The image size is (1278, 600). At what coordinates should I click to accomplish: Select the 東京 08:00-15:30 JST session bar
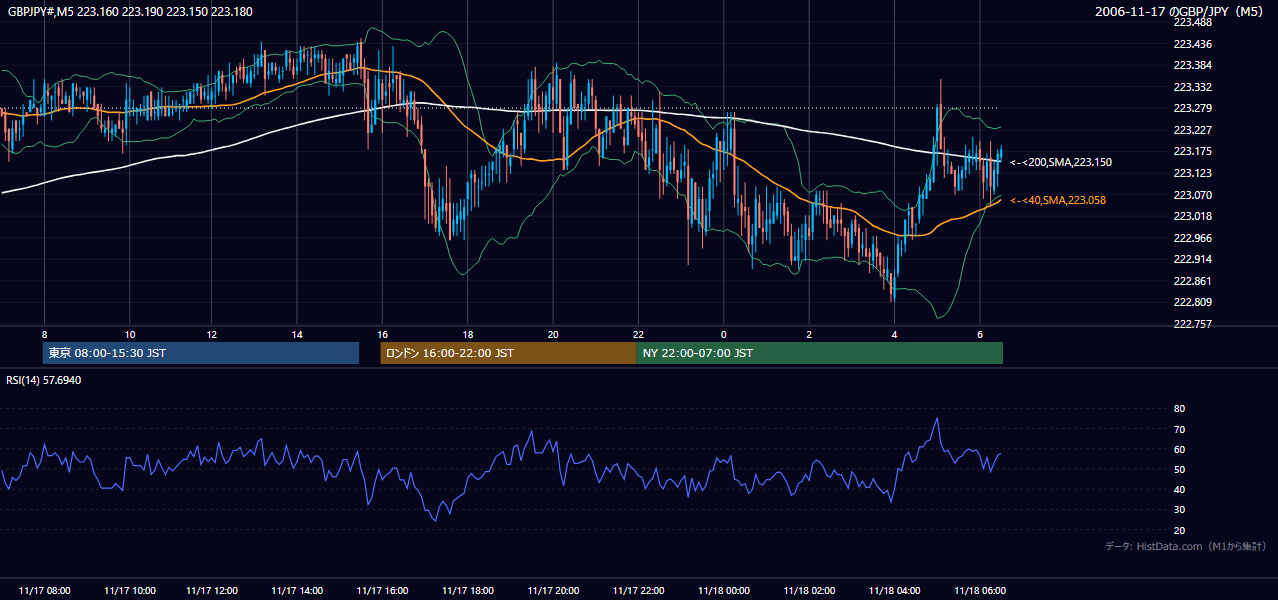coord(201,353)
